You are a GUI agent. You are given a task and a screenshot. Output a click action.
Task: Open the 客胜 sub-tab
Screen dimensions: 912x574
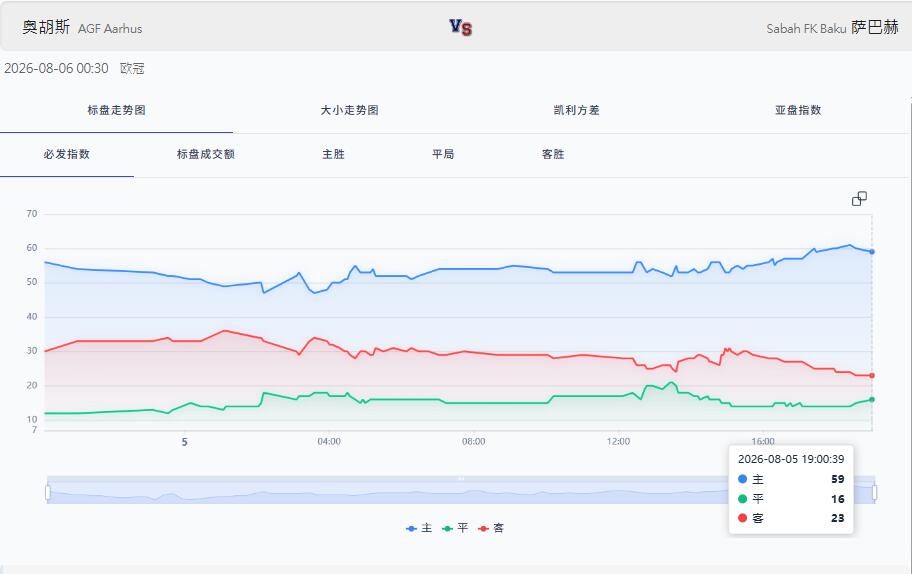553,154
